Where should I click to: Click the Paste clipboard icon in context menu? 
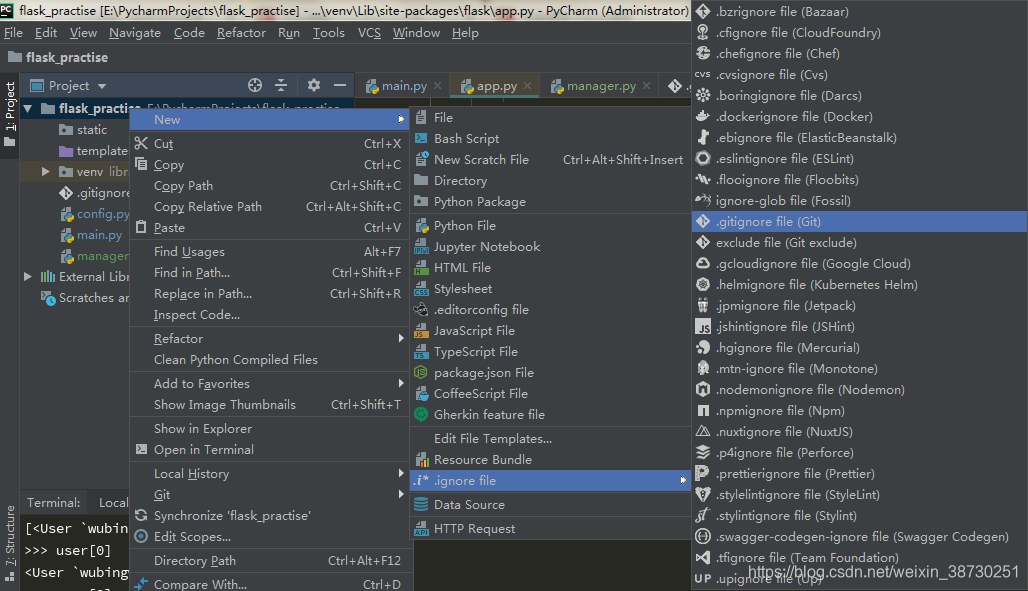(x=141, y=227)
